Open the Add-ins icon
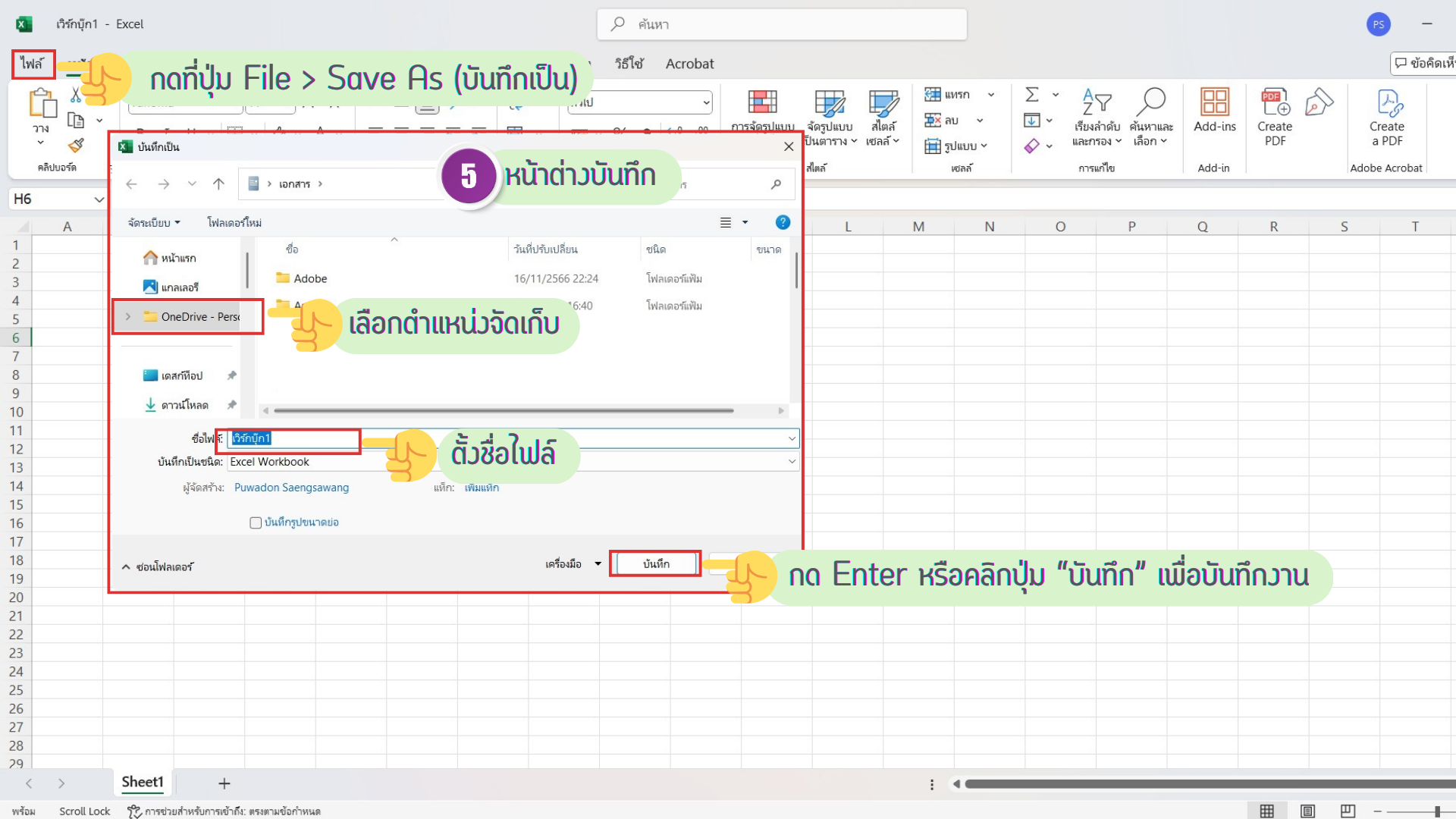 [x=1215, y=102]
